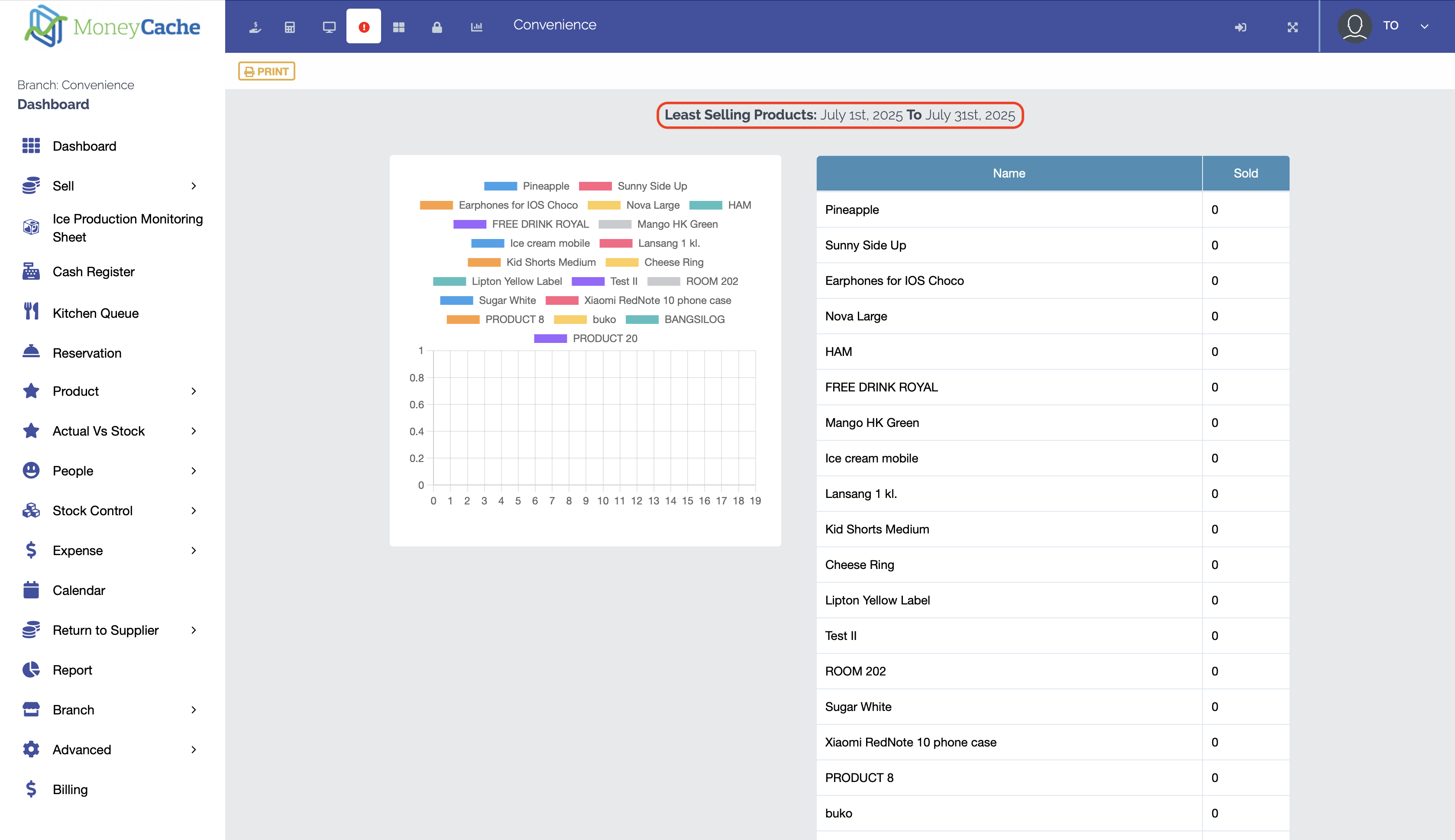1455x840 pixels.
Task: Click the padlock icon in header
Action: (x=437, y=26)
